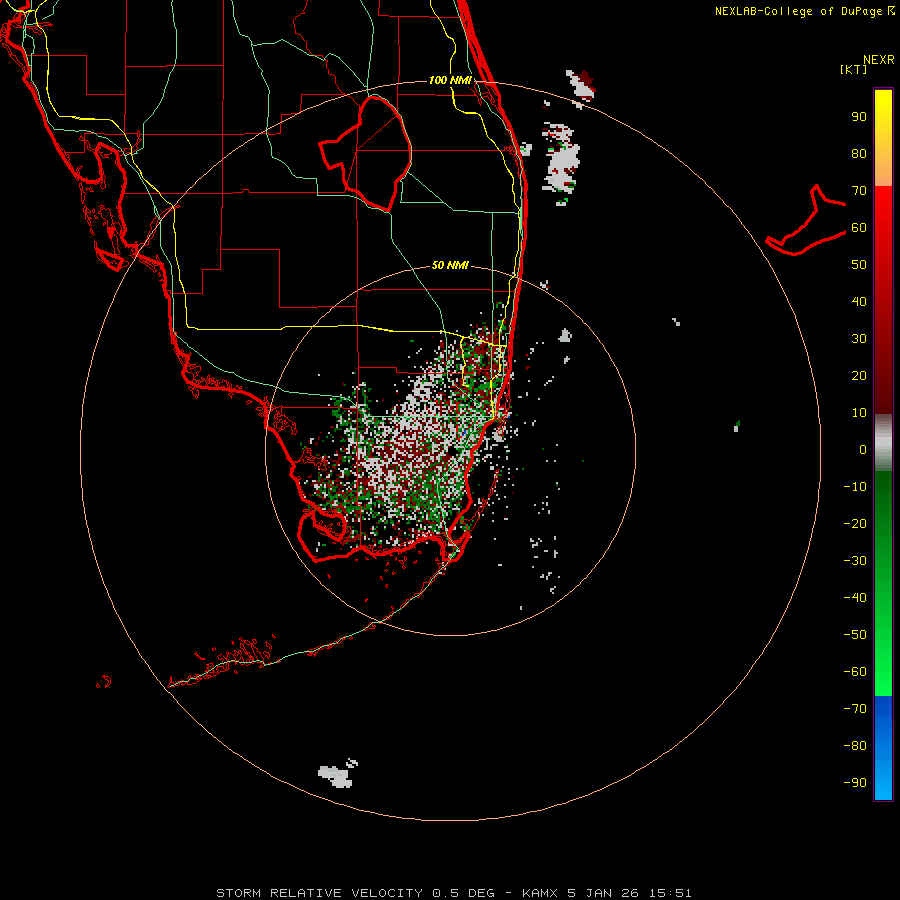Click the 10 value on the velocity scale
Image resolution: width=900 pixels, height=900 pixels.
tap(859, 413)
